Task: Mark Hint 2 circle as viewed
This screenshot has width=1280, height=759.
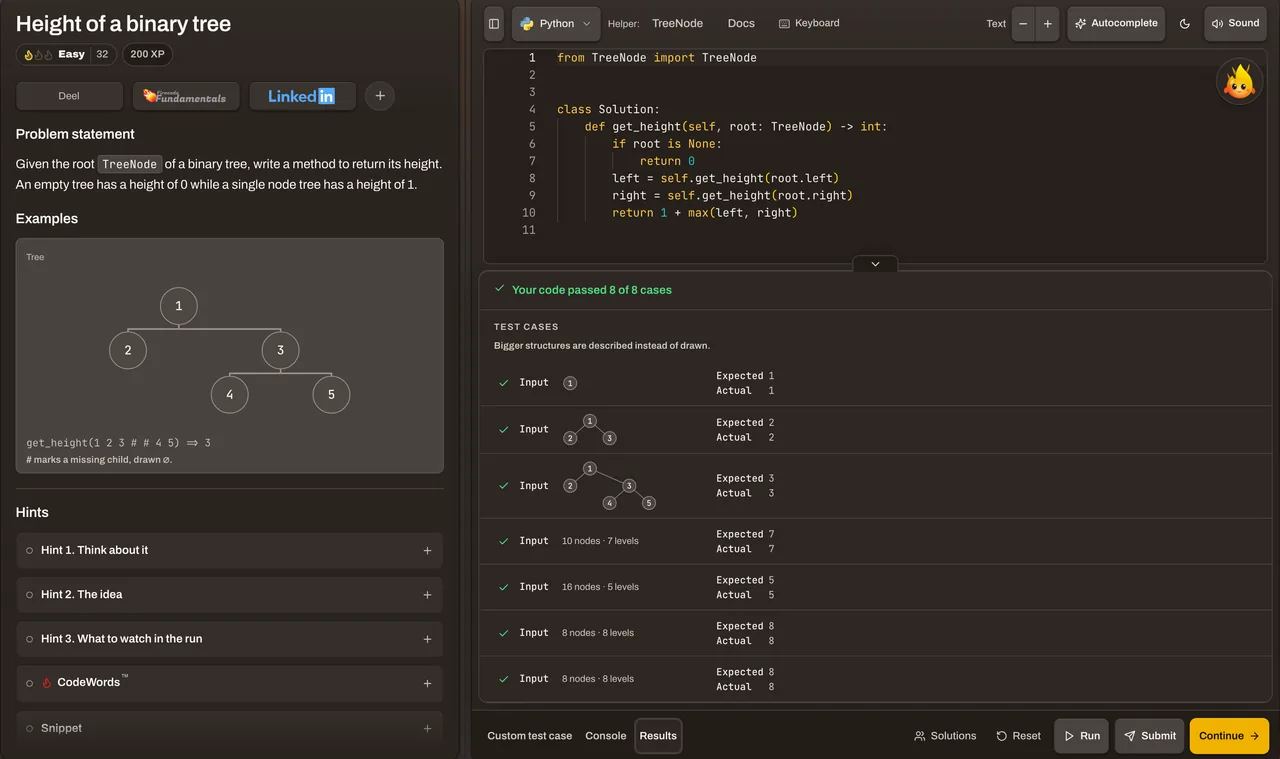Action: pos(30,595)
